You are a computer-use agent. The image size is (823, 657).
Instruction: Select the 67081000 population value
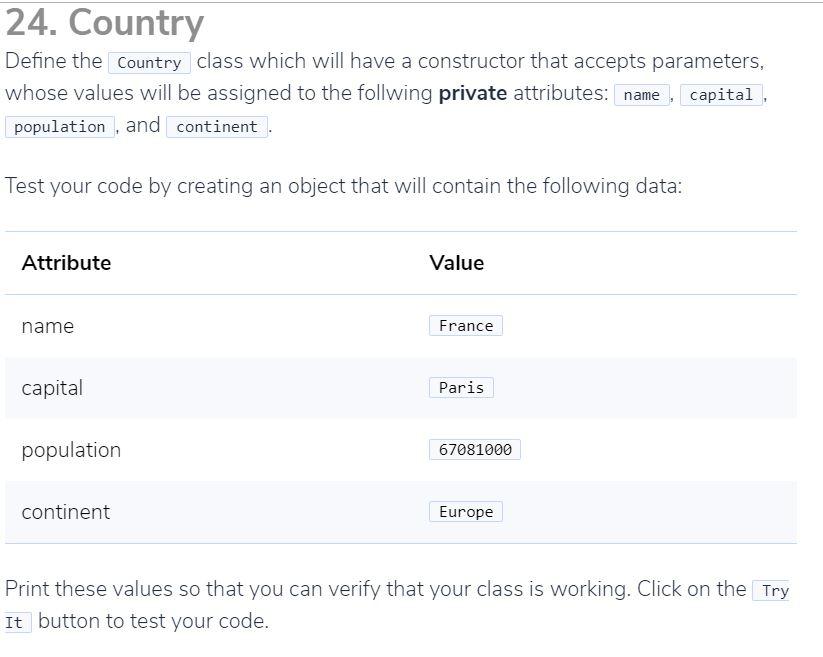point(475,449)
